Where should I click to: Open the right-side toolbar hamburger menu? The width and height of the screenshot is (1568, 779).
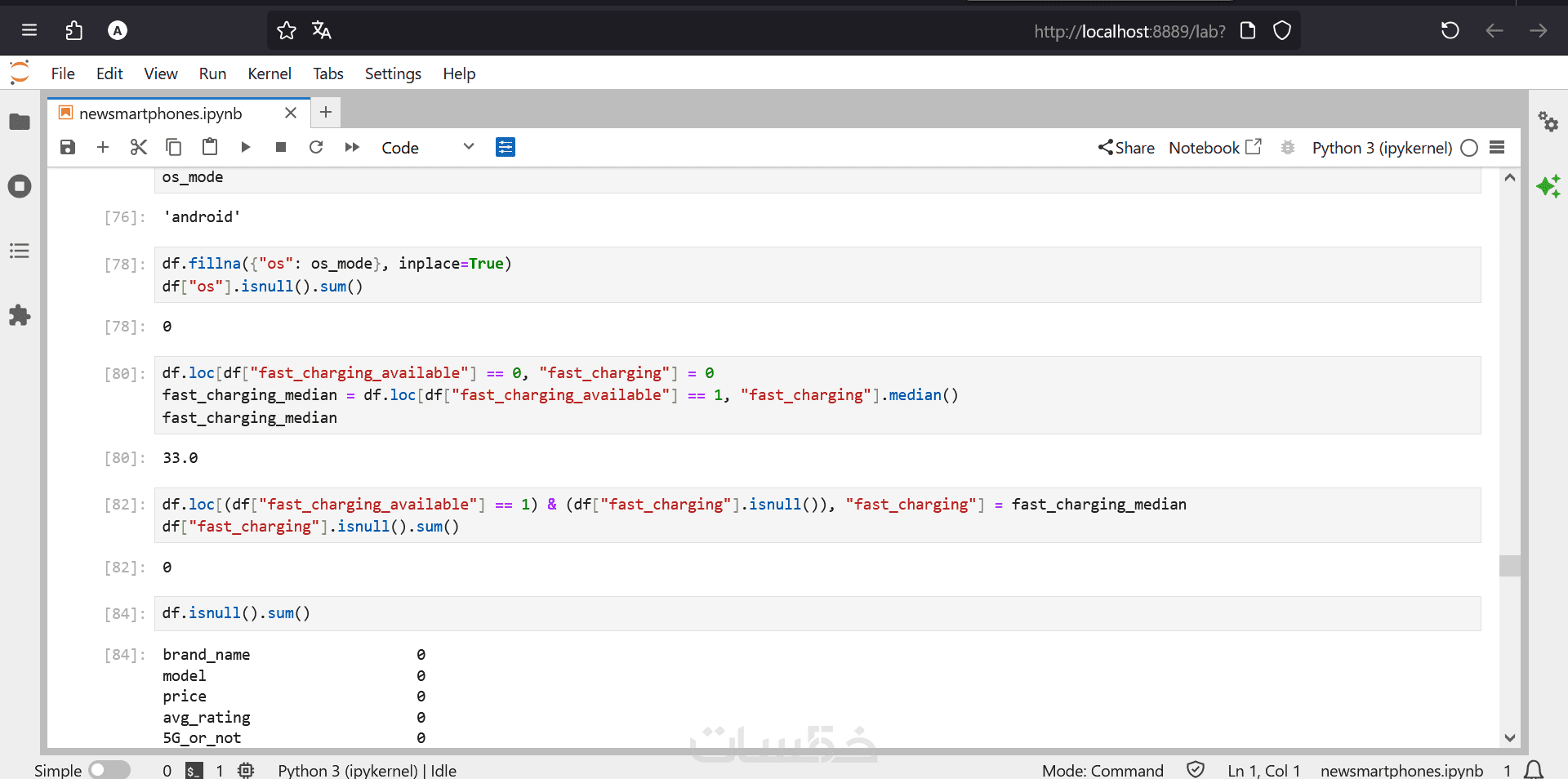coord(1497,147)
